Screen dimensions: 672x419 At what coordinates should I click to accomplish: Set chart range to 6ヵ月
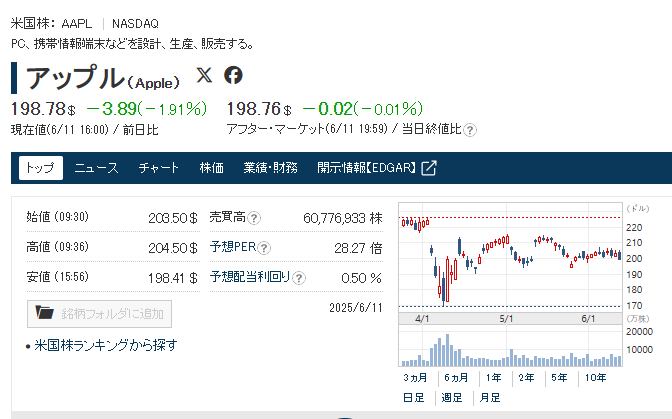(456, 378)
